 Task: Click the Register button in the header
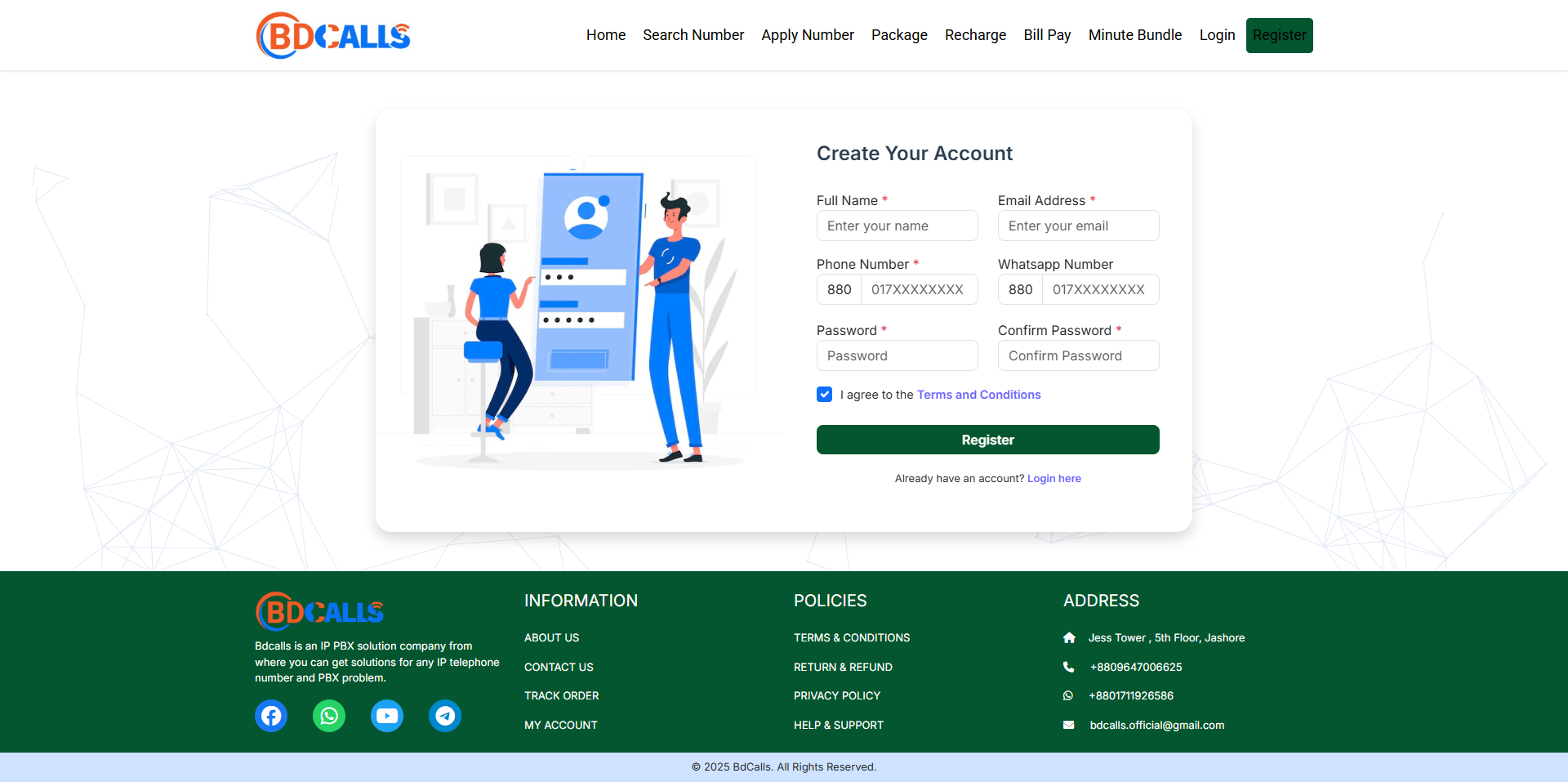pyautogui.click(x=1279, y=35)
